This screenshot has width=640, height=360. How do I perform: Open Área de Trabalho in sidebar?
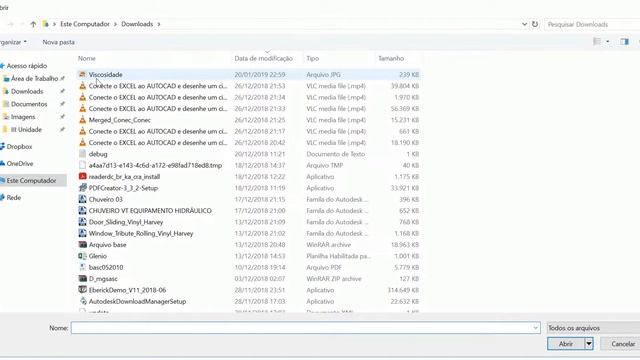click(x=34, y=78)
